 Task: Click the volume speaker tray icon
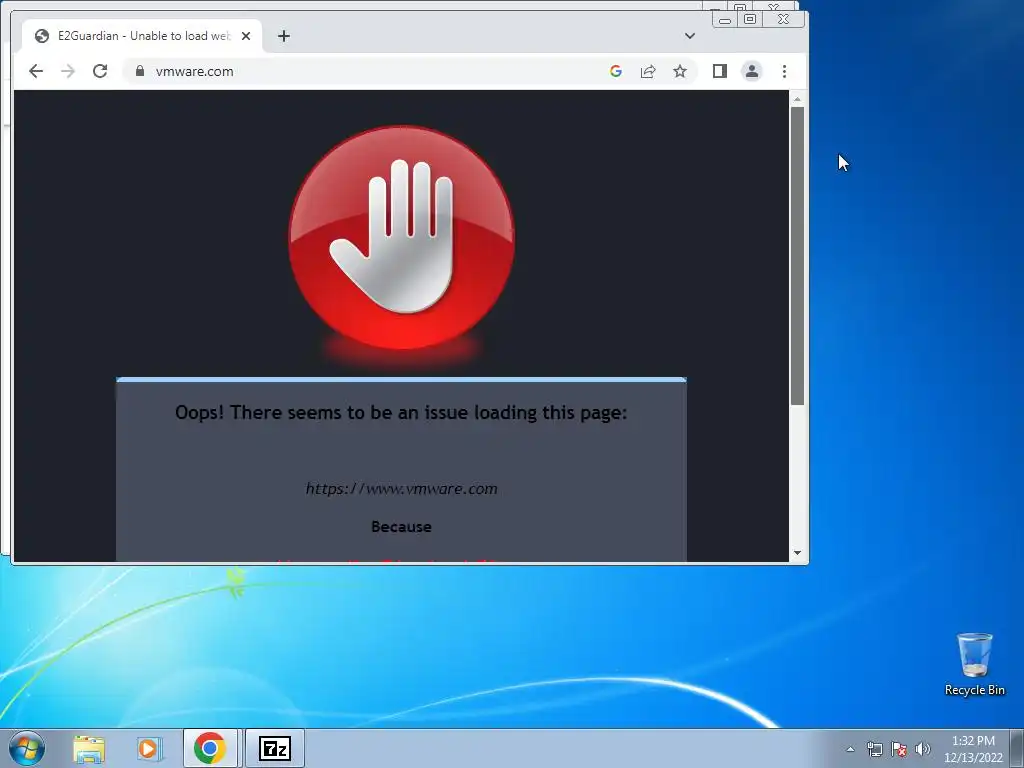pos(923,749)
